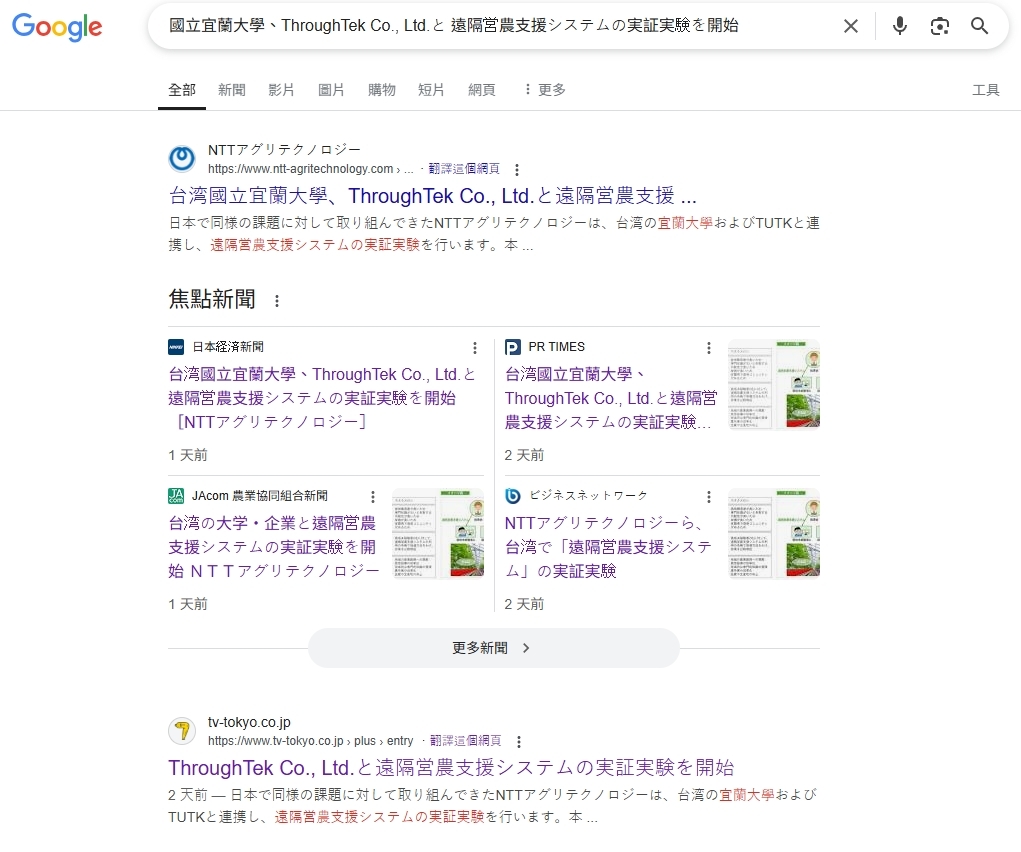The height and width of the screenshot is (852, 1021).
Task: Open options for 焦點新聞 section
Action: click(x=277, y=301)
